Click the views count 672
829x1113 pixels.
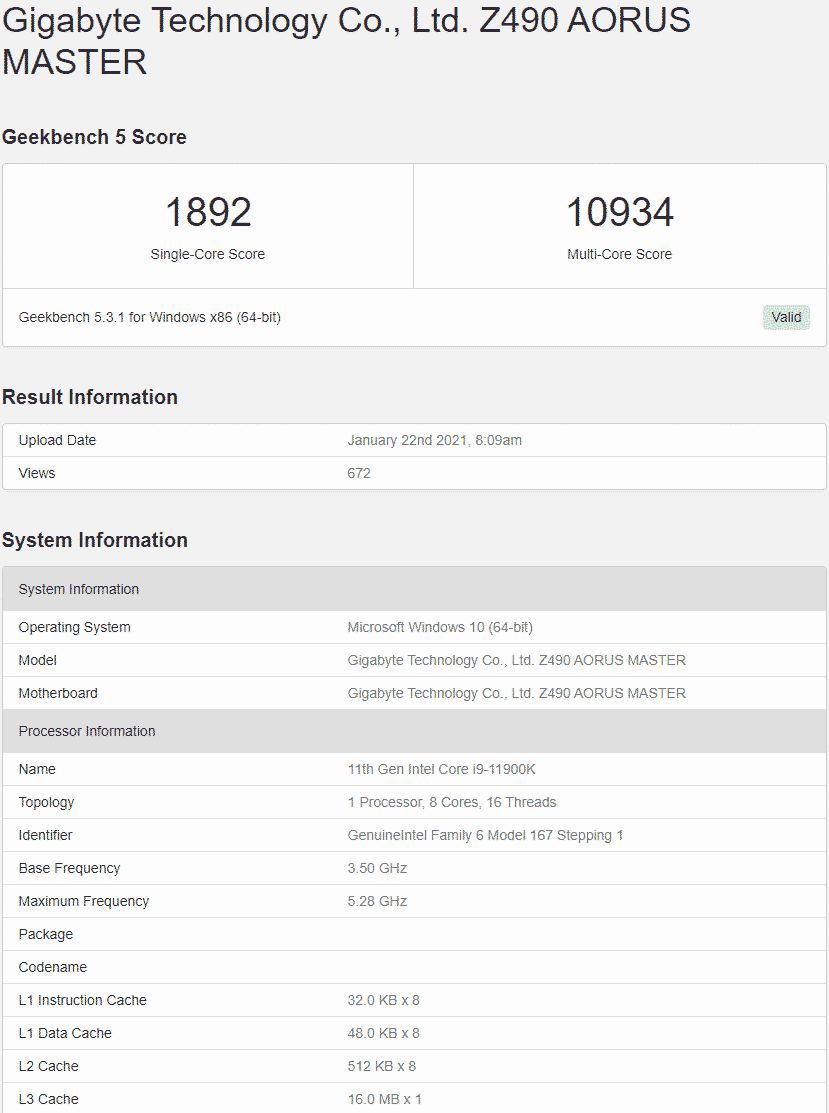pyautogui.click(x=359, y=473)
